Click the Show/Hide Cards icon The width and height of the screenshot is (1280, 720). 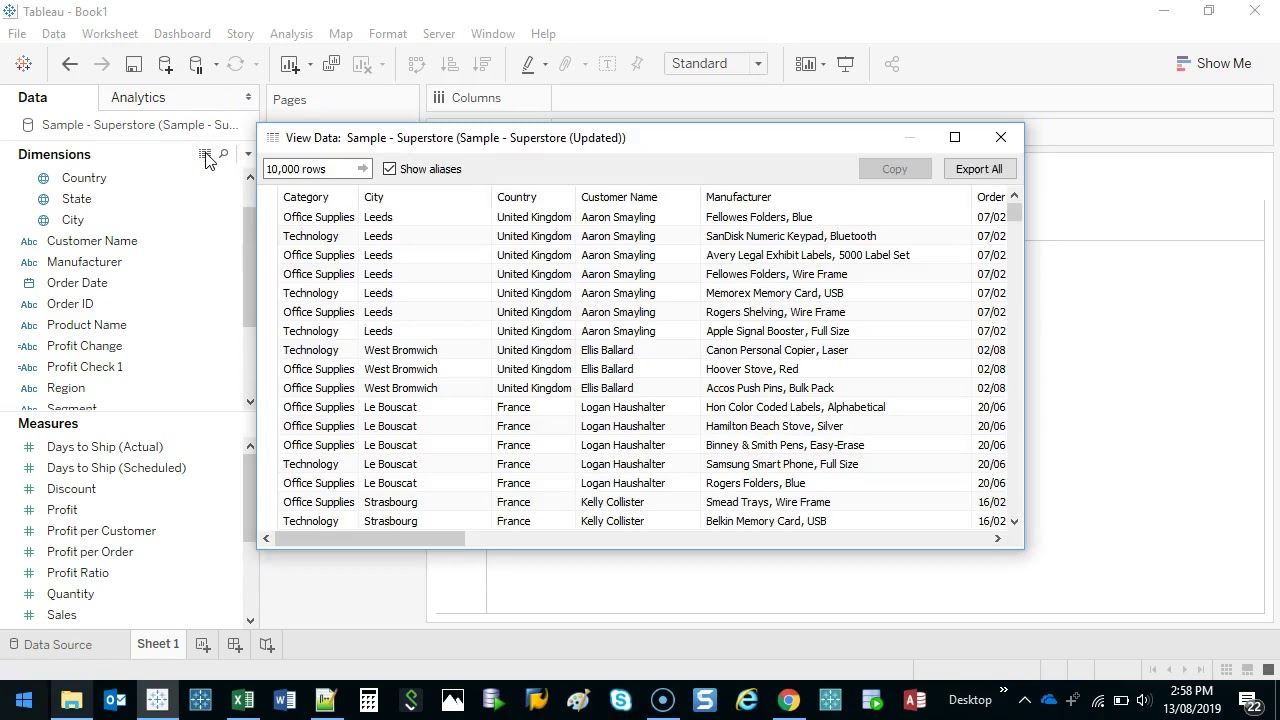pyautogui.click(x=805, y=64)
